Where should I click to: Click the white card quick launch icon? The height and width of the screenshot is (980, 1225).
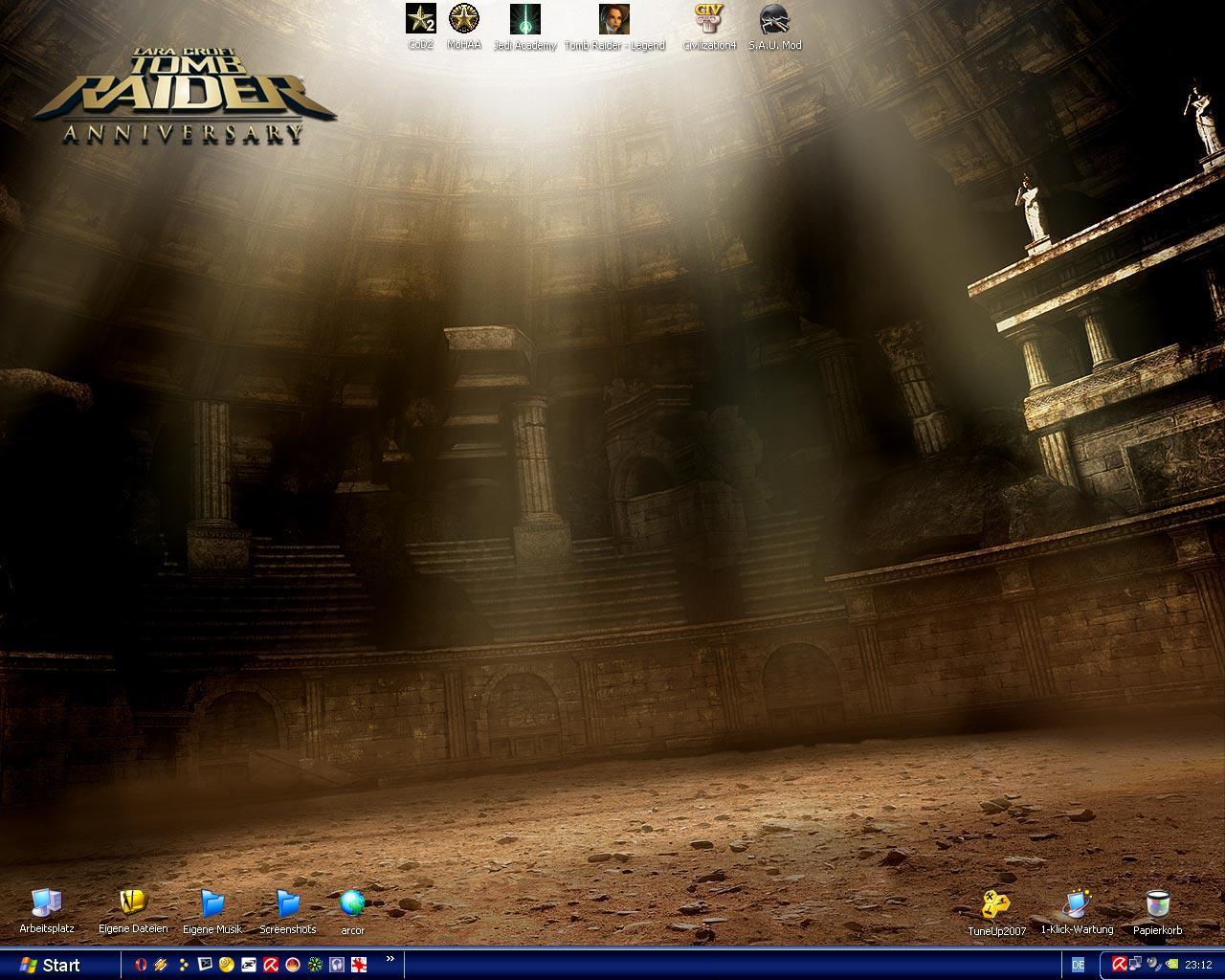click(x=249, y=965)
